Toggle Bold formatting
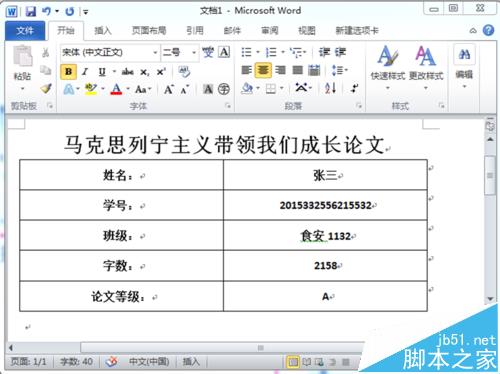Viewport: 500px width, 374px height. tap(69, 72)
